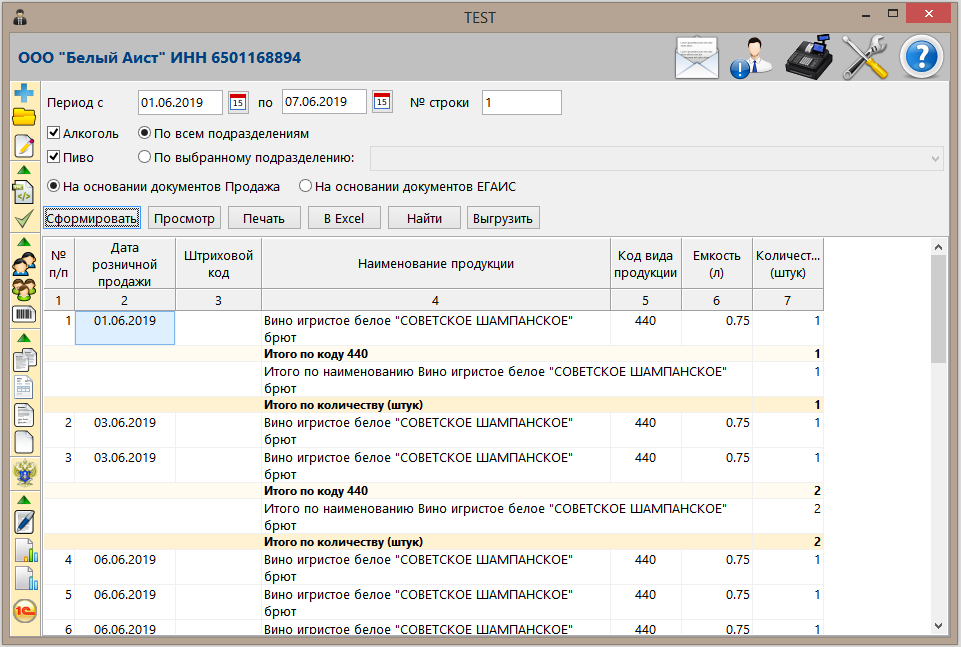Viewport: 961px width, 647px height.
Task: Click the Сформировать button
Action: [92, 218]
